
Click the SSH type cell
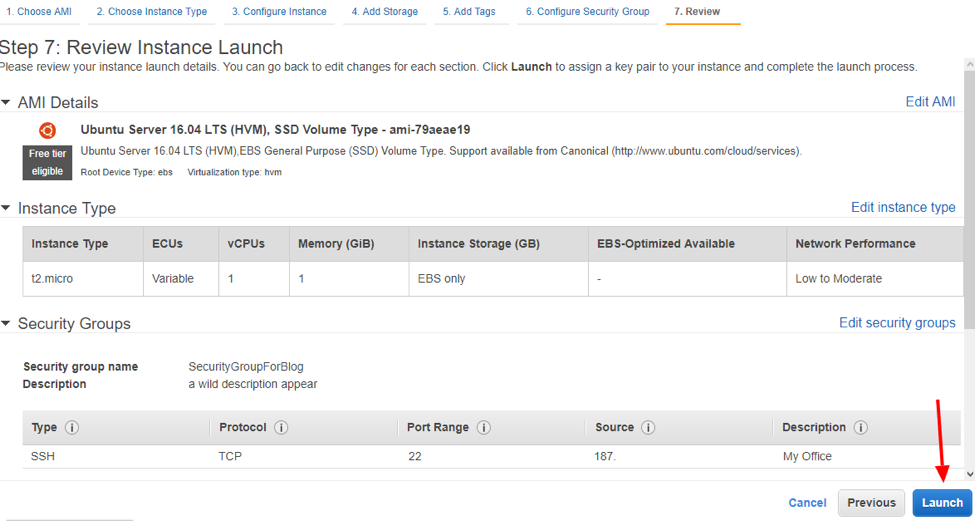(42, 457)
